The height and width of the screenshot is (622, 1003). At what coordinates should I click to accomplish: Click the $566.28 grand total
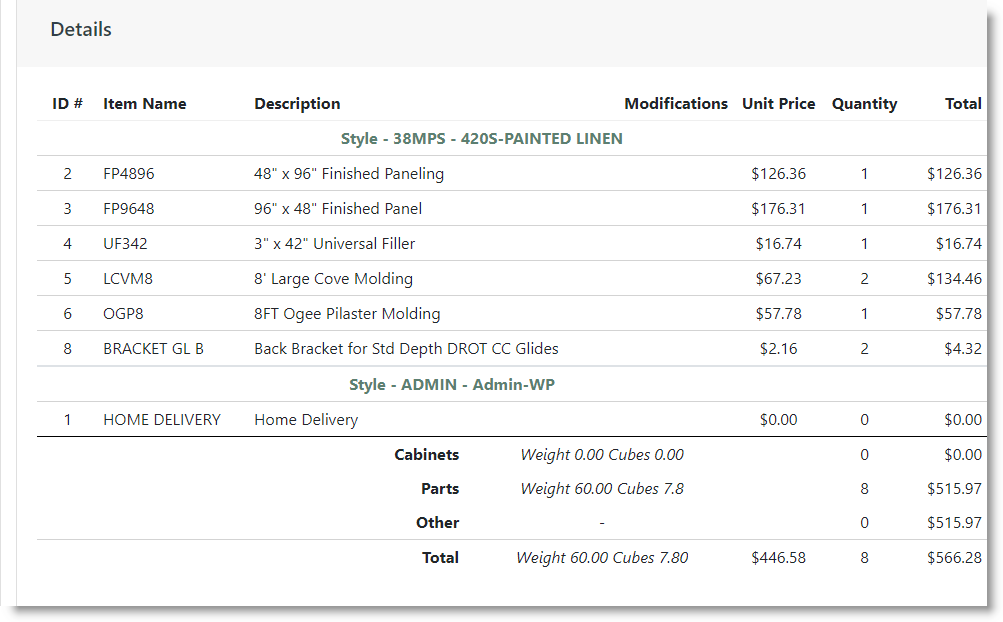pos(954,558)
